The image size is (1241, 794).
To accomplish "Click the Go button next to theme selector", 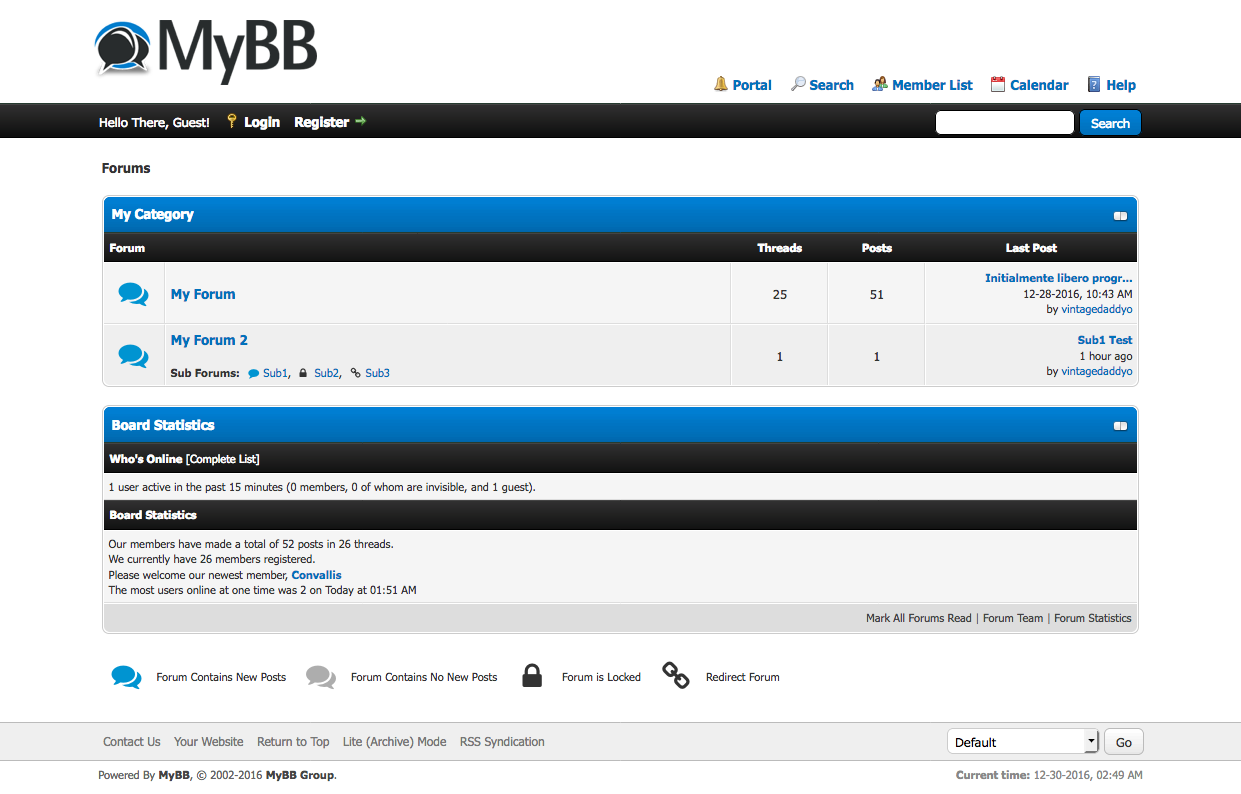I will (1124, 742).
